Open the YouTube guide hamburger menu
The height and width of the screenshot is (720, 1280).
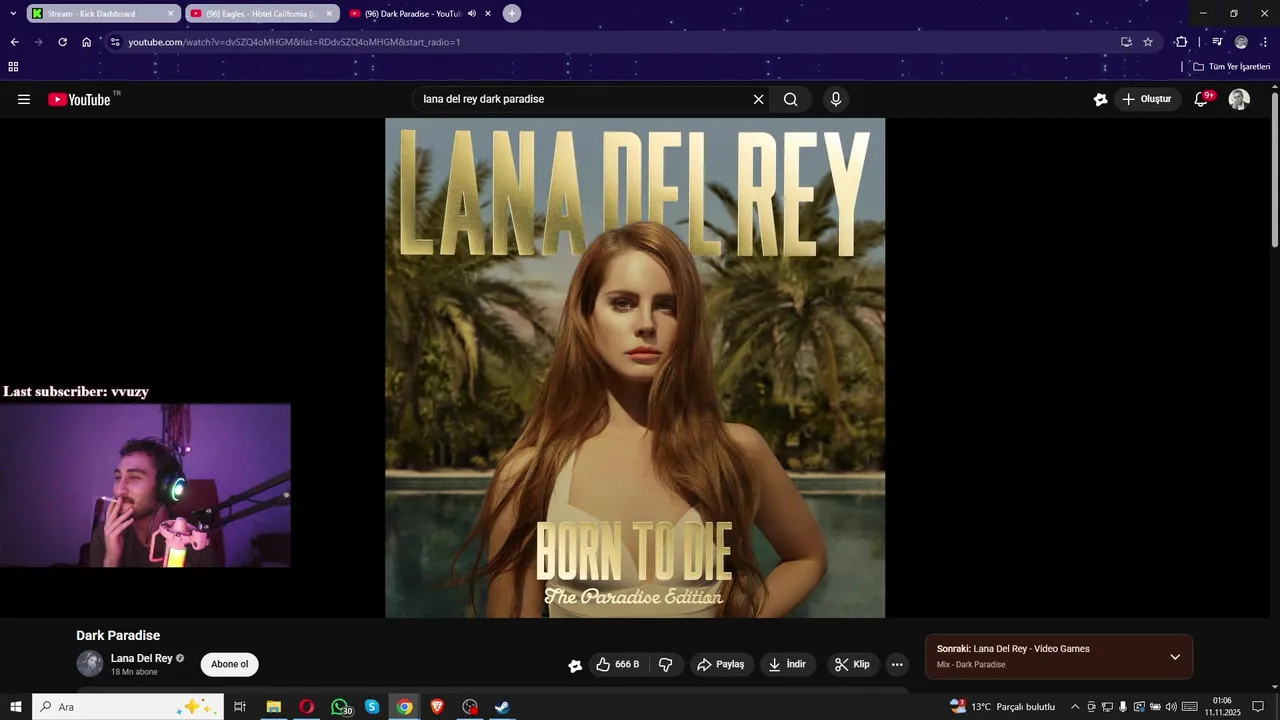click(24, 99)
